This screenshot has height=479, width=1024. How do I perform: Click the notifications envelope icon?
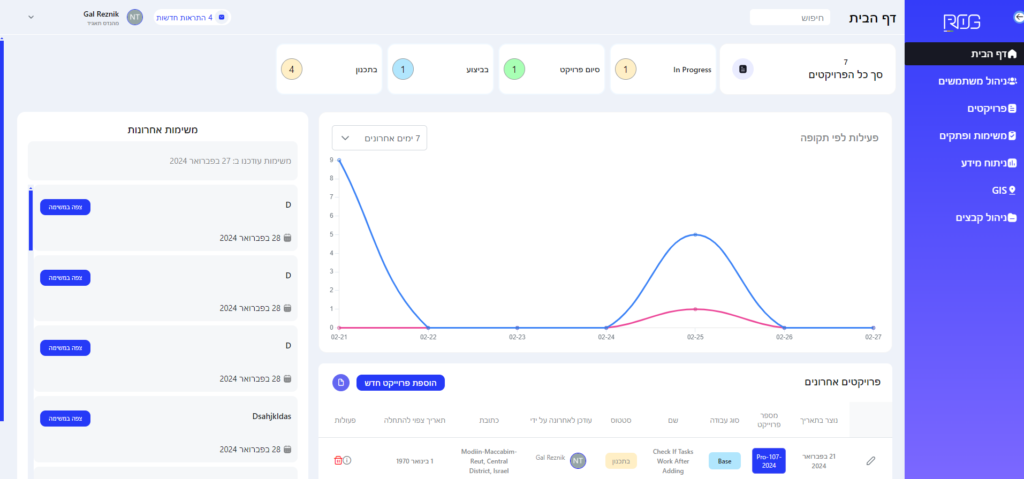[x=221, y=17]
